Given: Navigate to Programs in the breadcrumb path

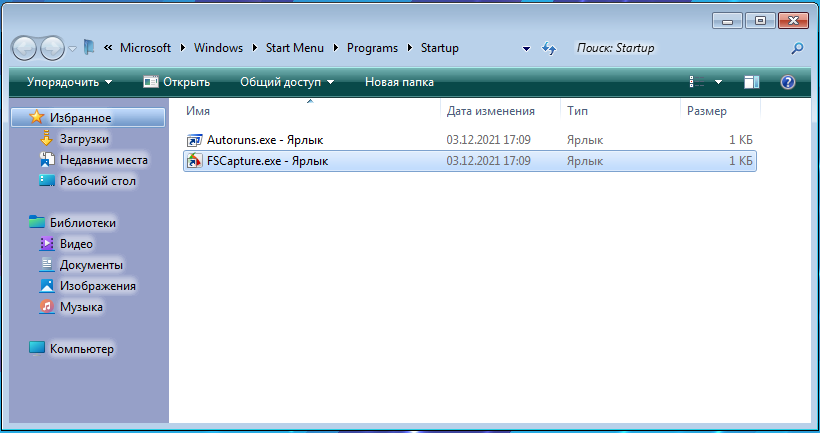Looking at the screenshot, I should 372,48.
